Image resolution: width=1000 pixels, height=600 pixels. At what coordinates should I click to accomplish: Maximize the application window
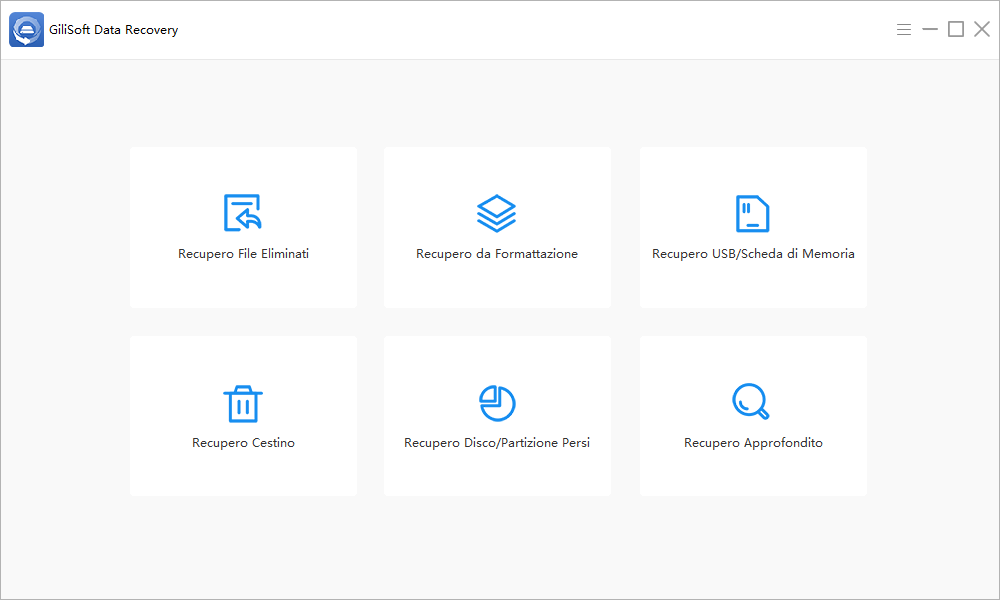pos(956,29)
